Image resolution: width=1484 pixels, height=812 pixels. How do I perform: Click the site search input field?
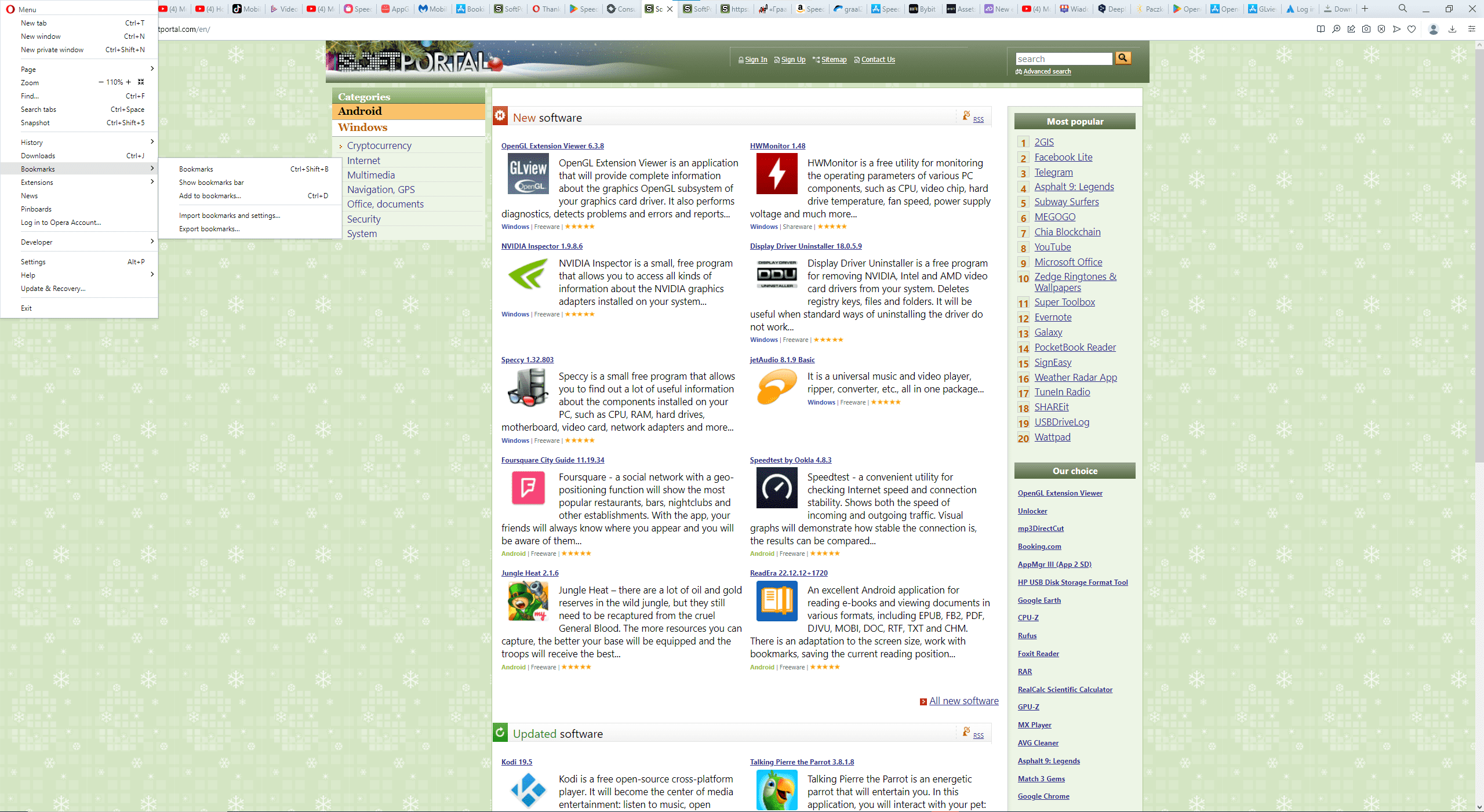(1064, 59)
